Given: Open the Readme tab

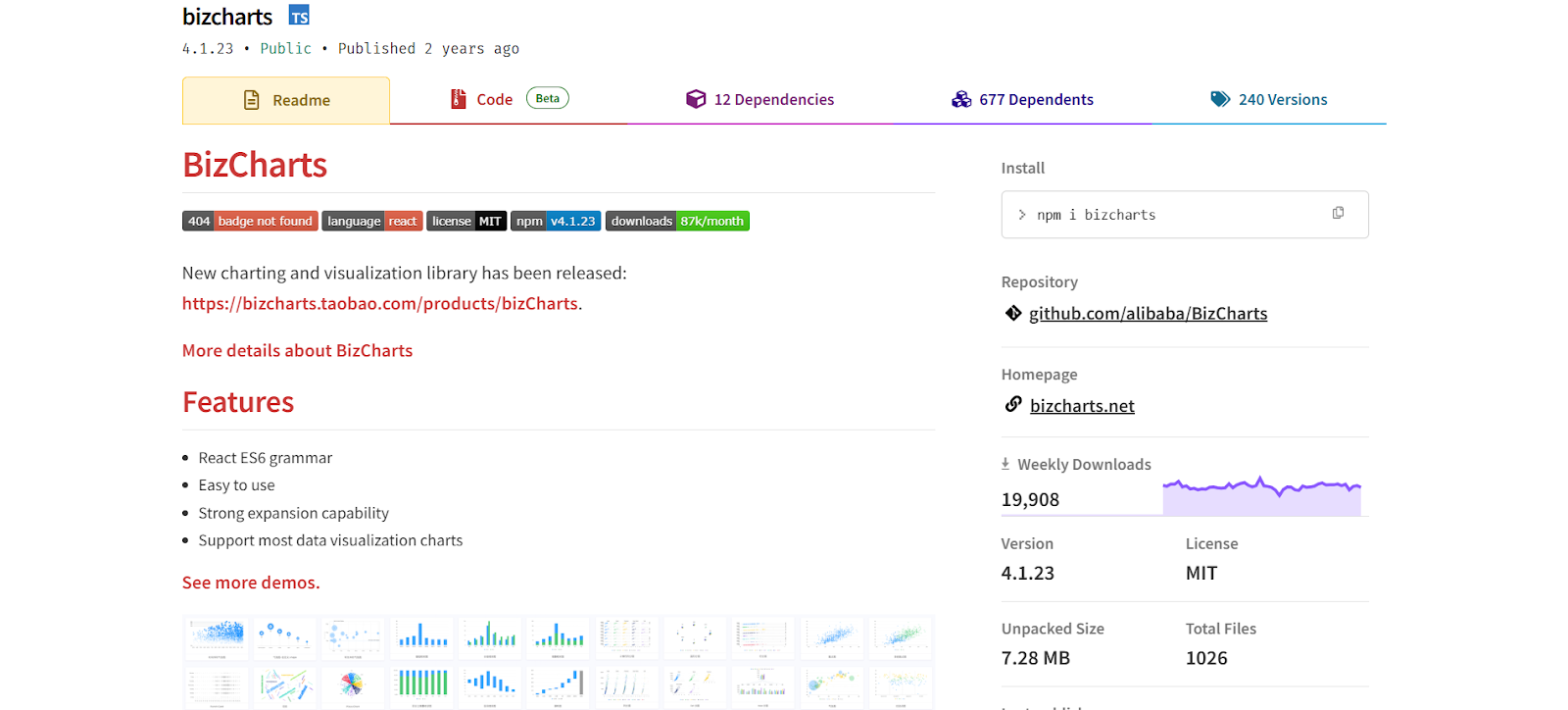Looking at the screenshot, I should 286,100.
